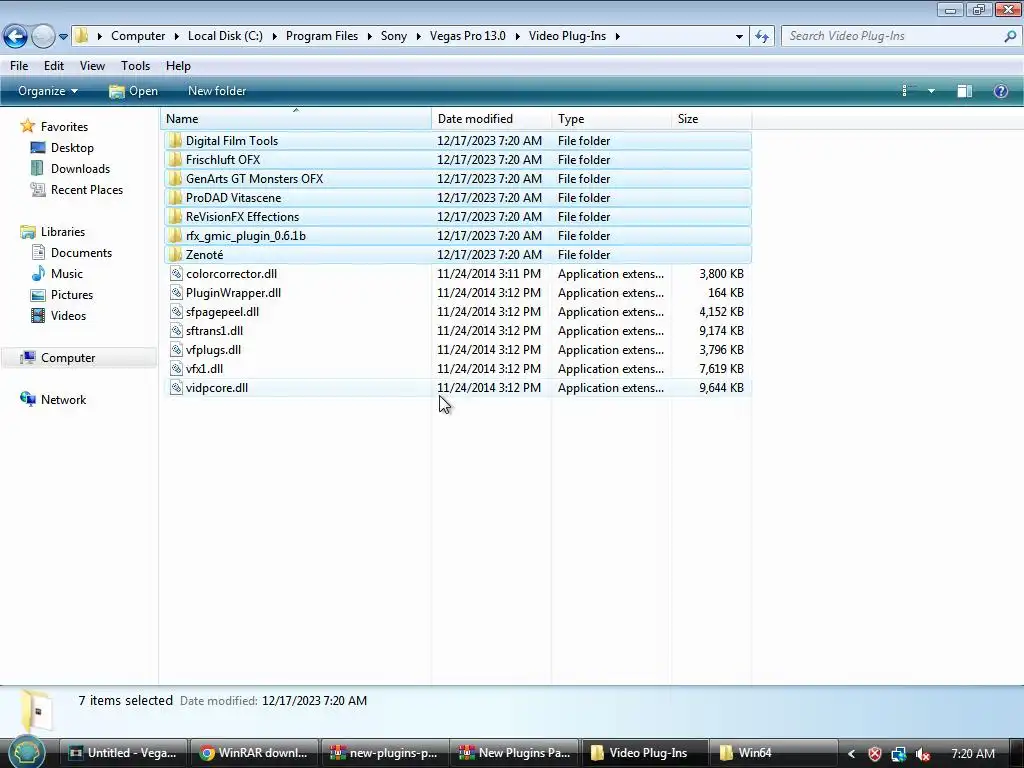This screenshot has width=1024, height=768.
Task: Select the vfx1.dll file
Action: click(457, 368)
